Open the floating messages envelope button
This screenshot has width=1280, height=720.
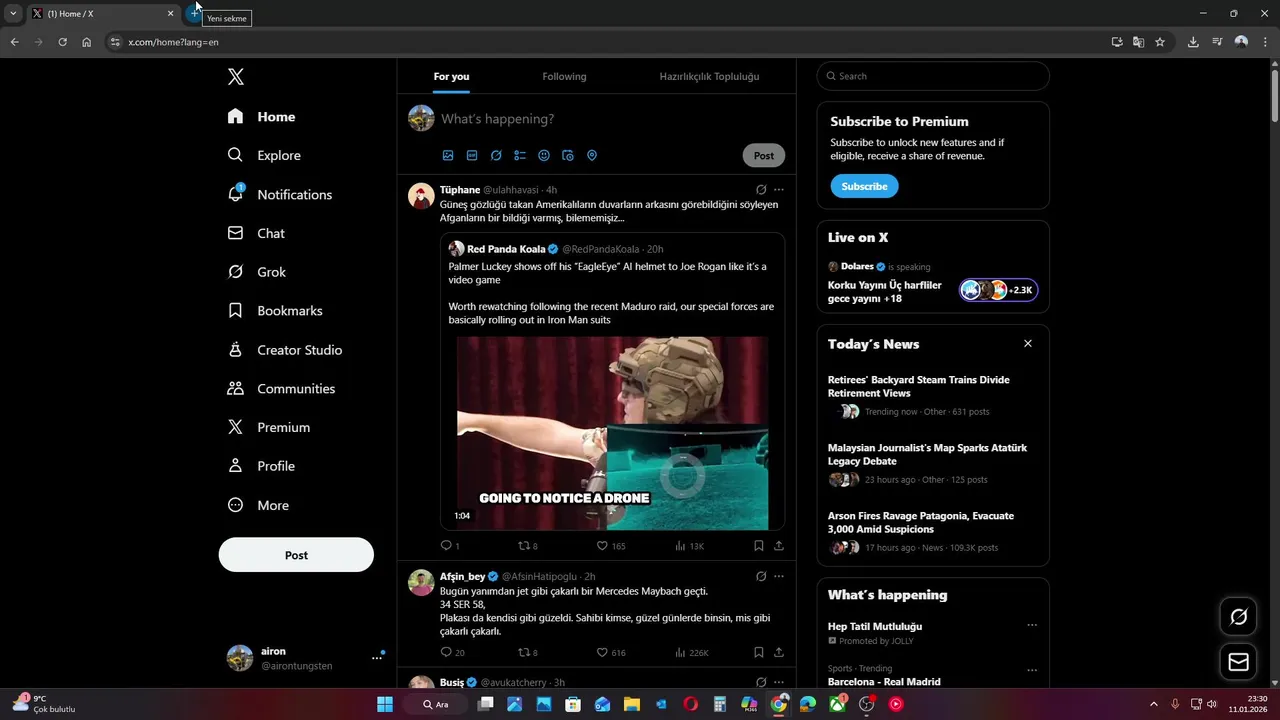(x=1238, y=662)
